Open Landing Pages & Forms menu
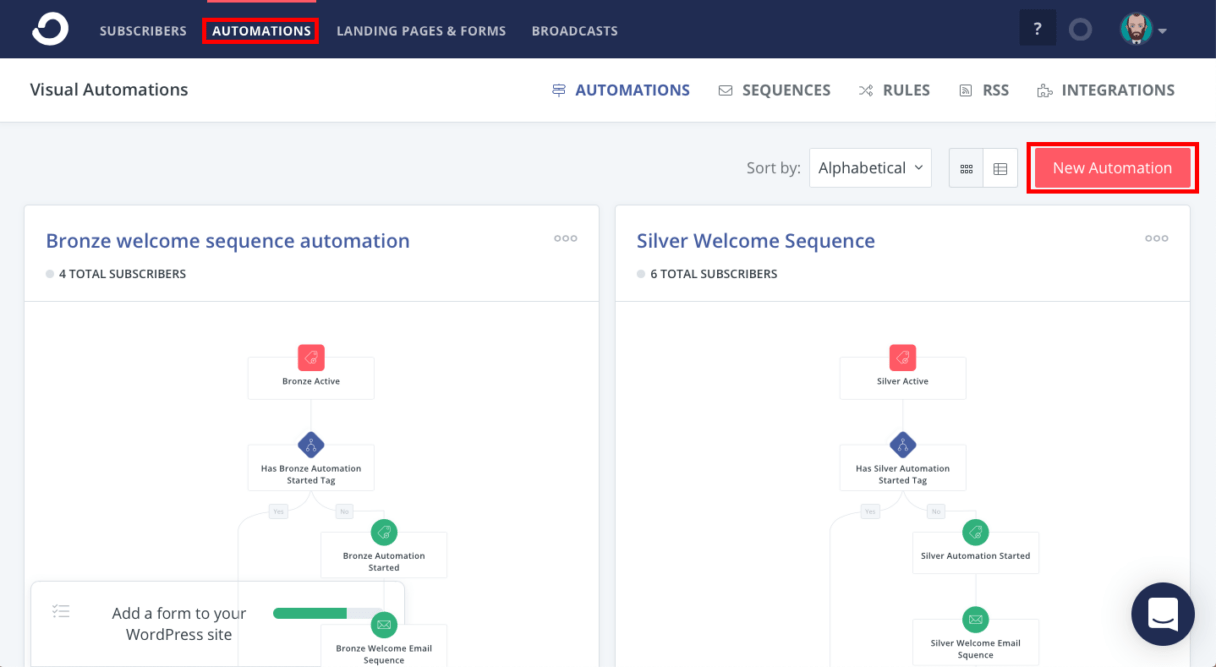The height and width of the screenshot is (667, 1216). pyautogui.click(x=421, y=31)
